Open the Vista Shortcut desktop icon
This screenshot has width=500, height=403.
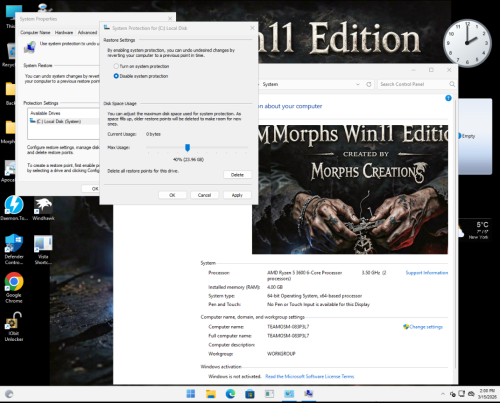click(x=43, y=249)
